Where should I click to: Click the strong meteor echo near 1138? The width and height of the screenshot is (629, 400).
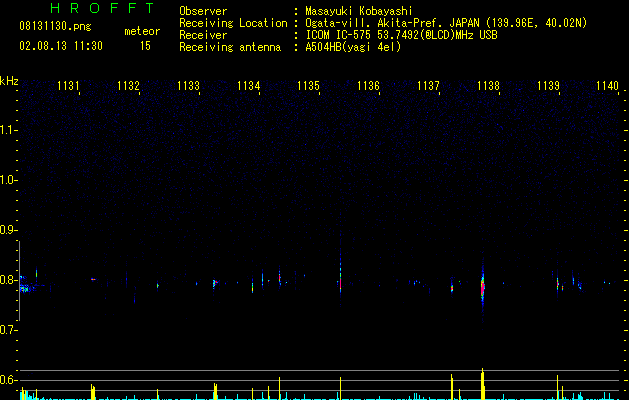click(483, 288)
